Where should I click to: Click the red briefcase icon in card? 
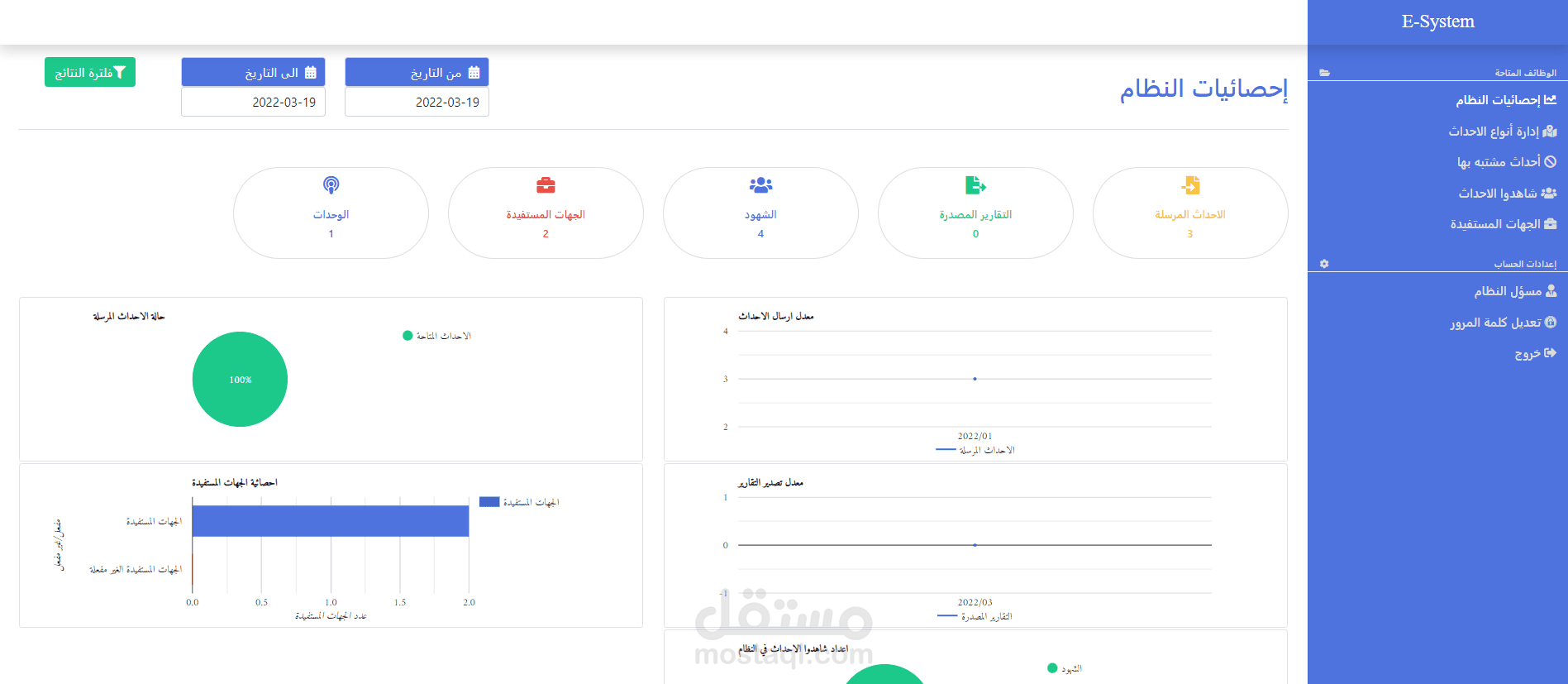click(x=546, y=185)
